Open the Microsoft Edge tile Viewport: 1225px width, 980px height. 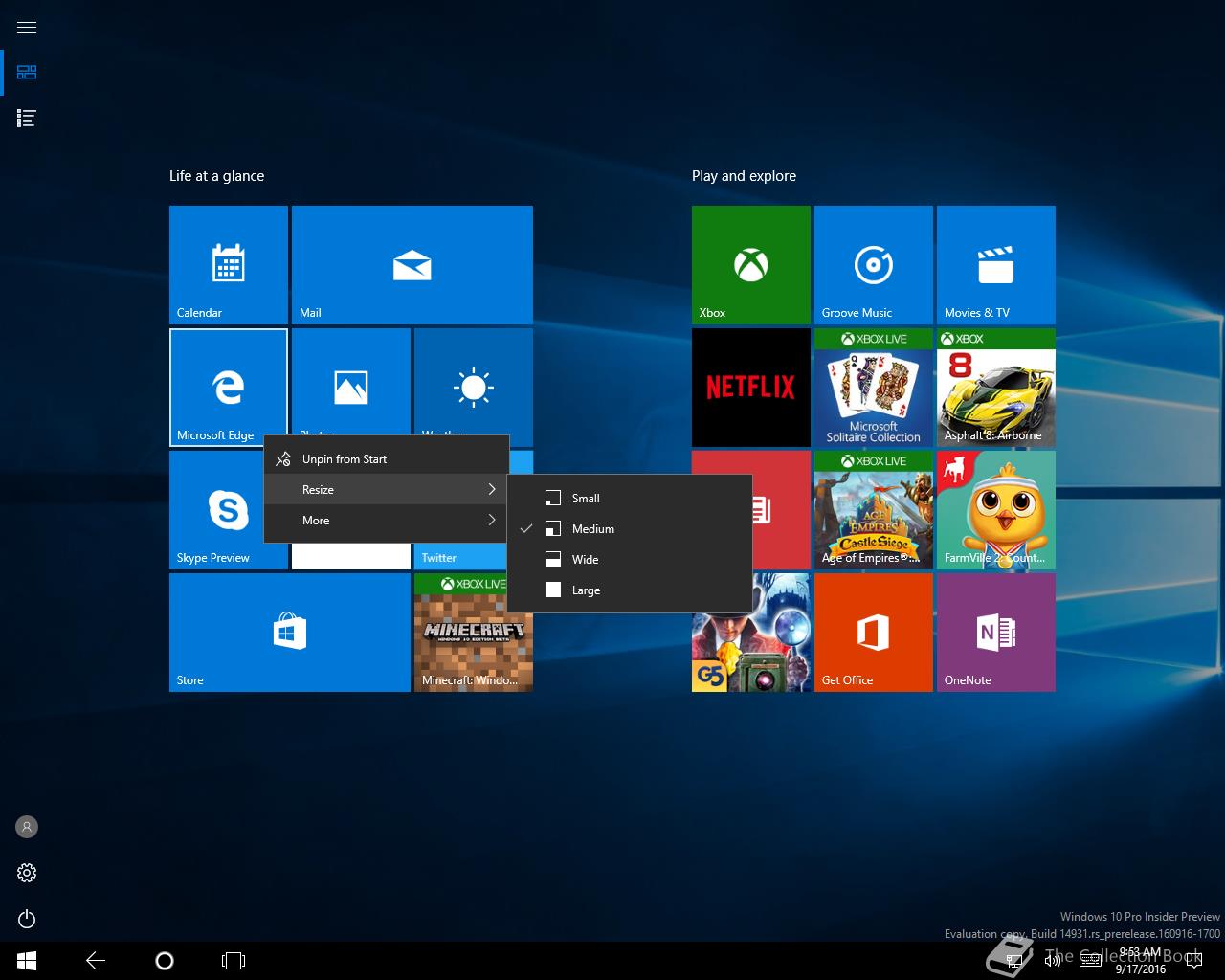229,388
